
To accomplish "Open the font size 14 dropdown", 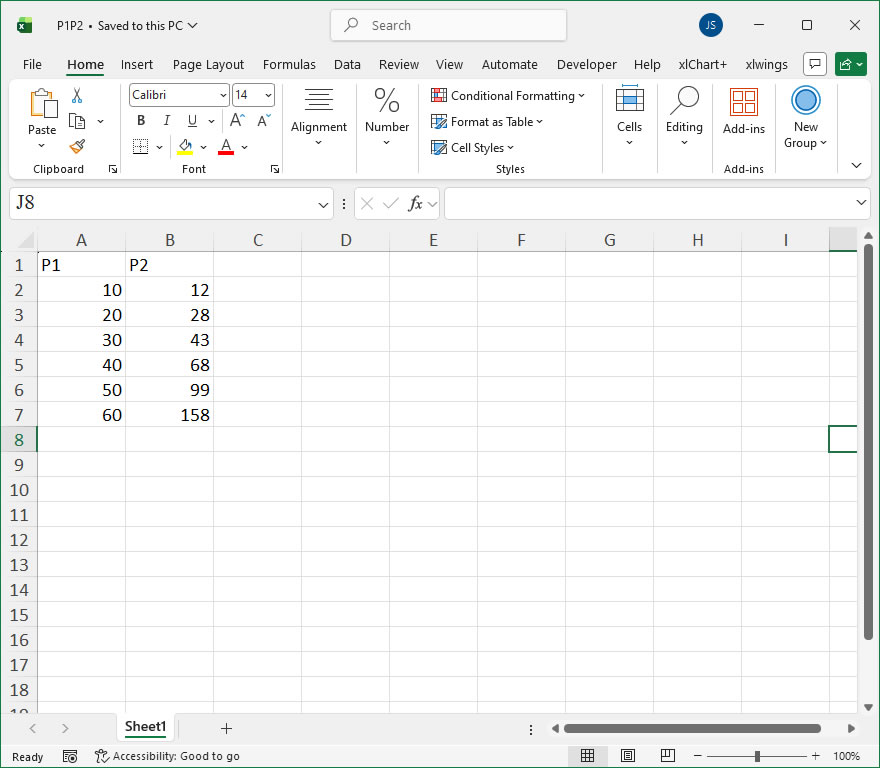I will (x=267, y=95).
